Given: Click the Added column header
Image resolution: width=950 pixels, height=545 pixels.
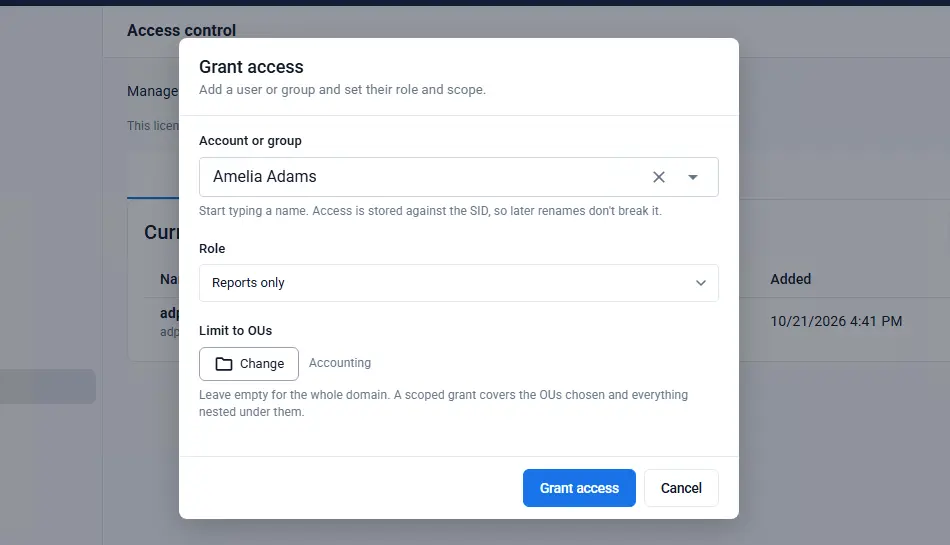Looking at the screenshot, I should click(x=791, y=279).
